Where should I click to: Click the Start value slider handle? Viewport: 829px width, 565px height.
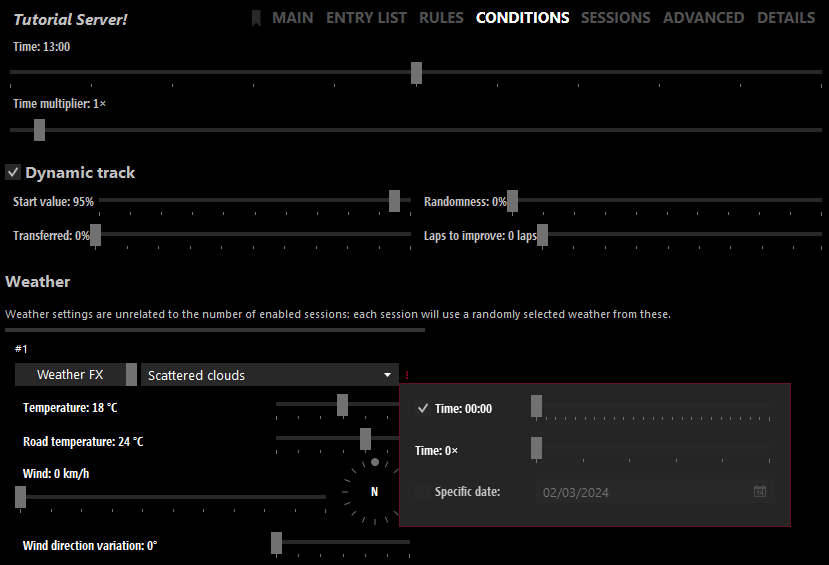click(x=394, y=201)
